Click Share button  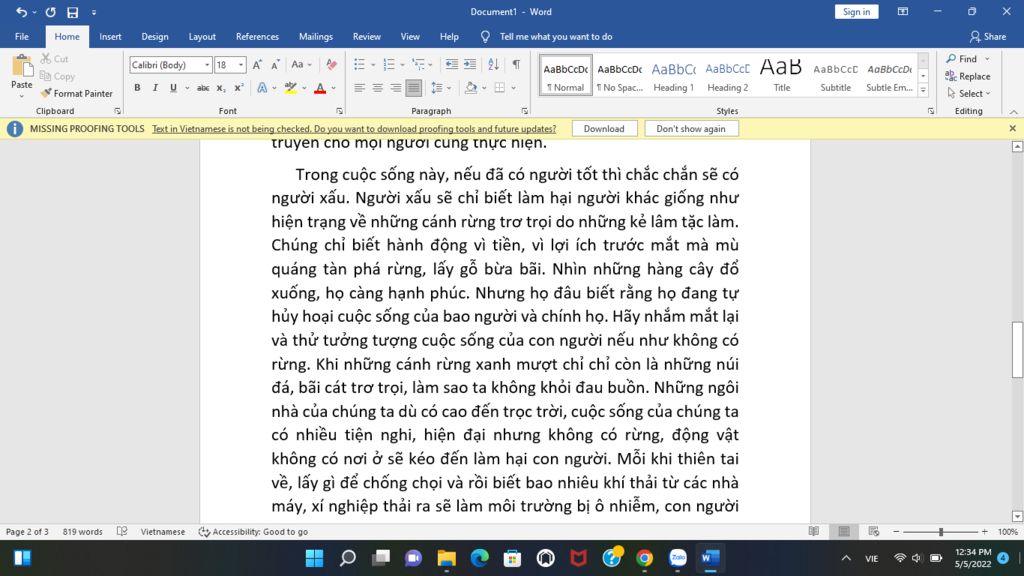point(987,37)
